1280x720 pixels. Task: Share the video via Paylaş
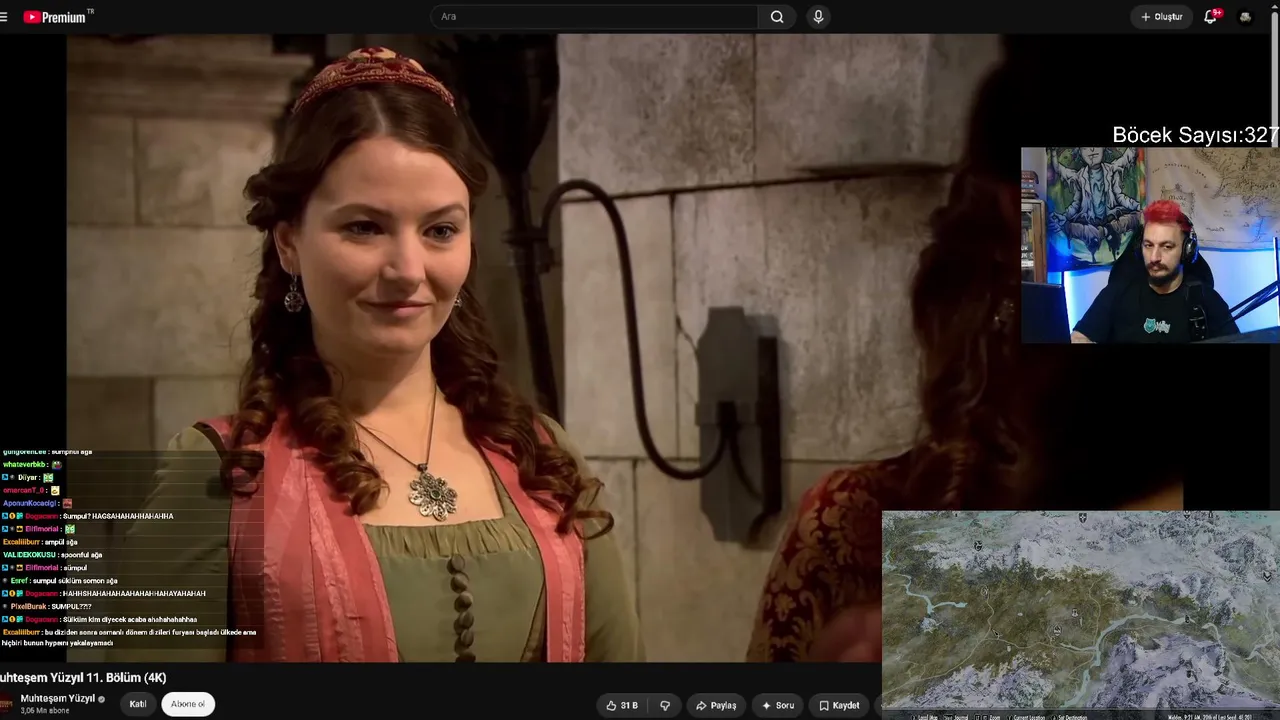point(715,705)
